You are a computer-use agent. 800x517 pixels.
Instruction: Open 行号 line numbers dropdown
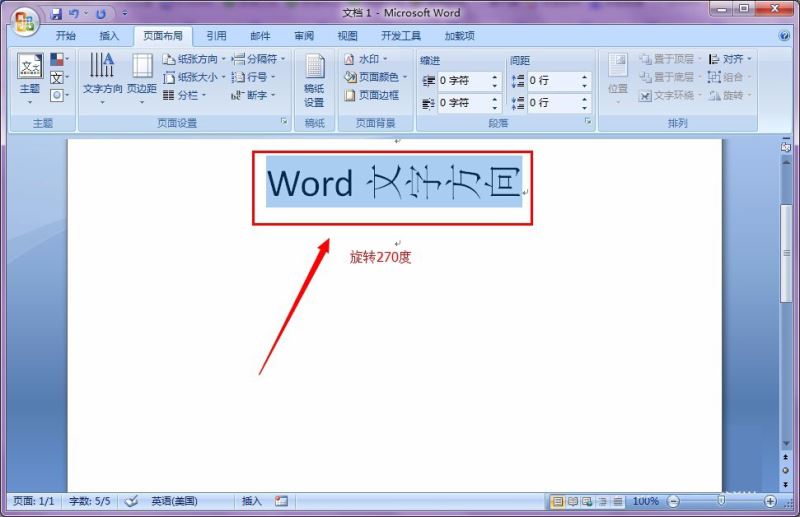(253, 77)
